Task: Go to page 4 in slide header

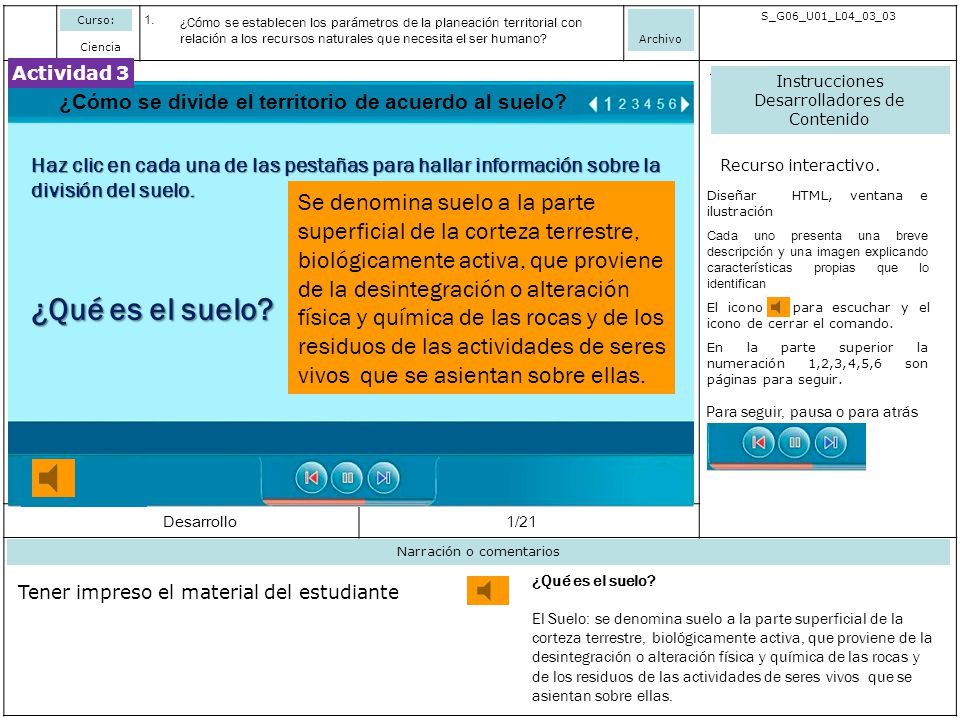Action: click(x=647, y=104)
